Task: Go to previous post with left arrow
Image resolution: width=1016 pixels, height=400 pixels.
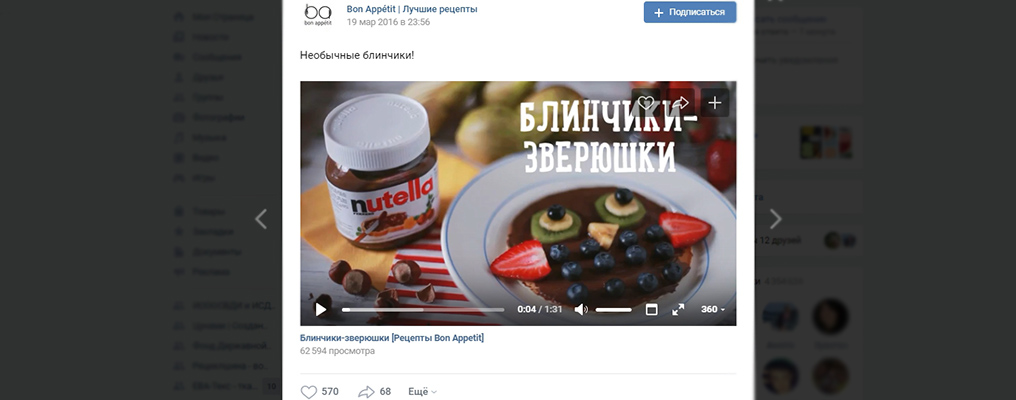Action: pos(261,219)
